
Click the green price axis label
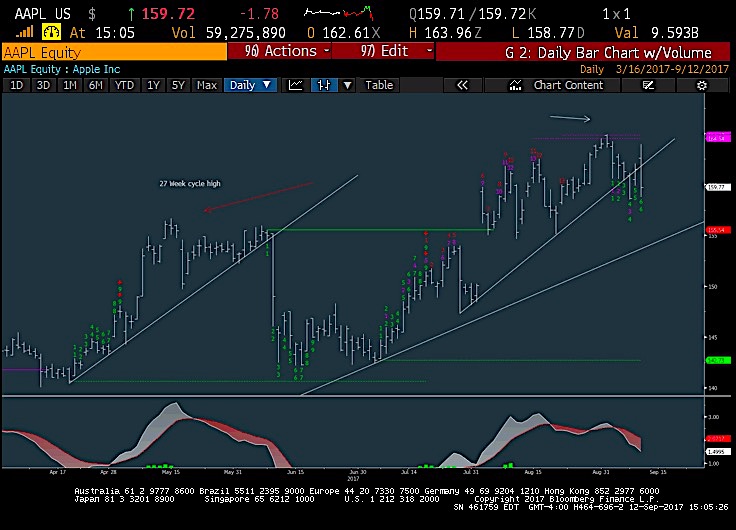click(718, 361)
